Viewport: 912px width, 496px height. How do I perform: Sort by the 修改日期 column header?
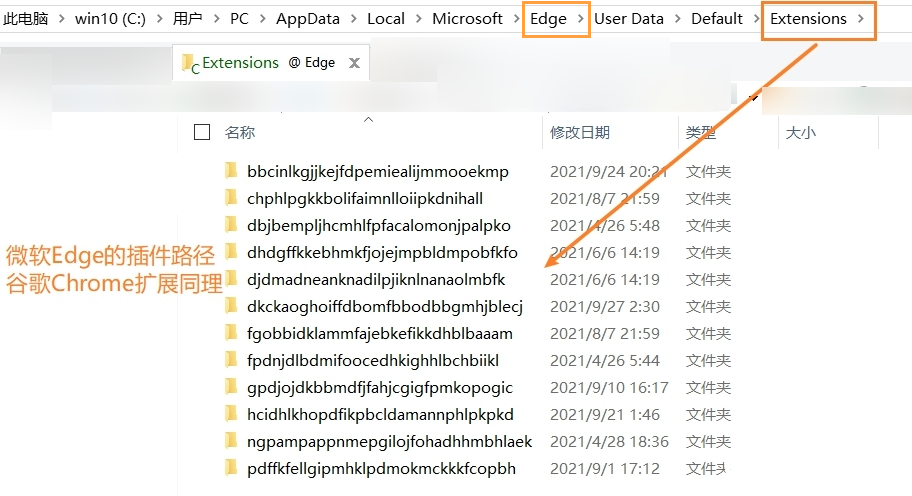[x=580, y=133]
